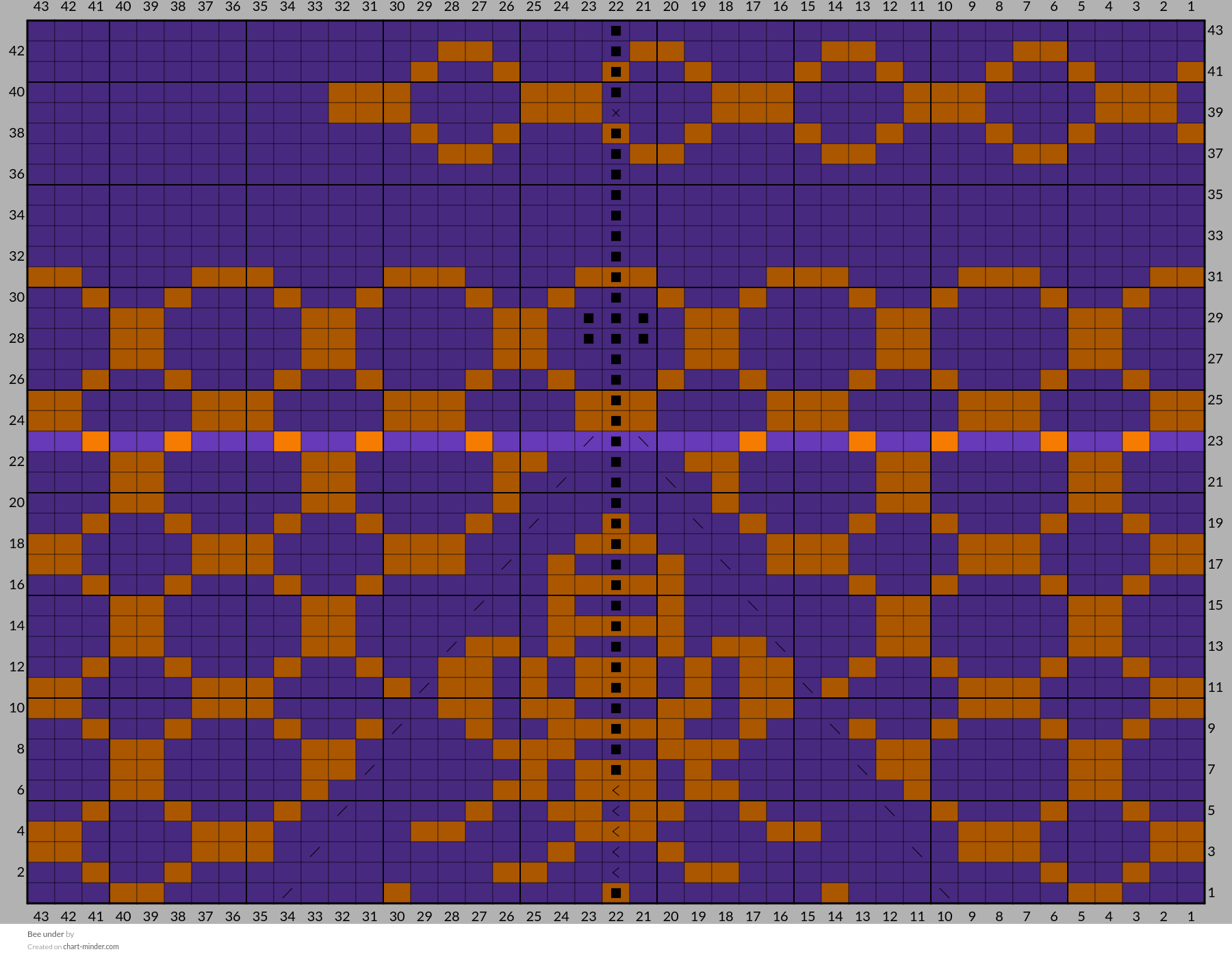Click row label 42 on the left side
1232x967 pixels.
point(16,51)
